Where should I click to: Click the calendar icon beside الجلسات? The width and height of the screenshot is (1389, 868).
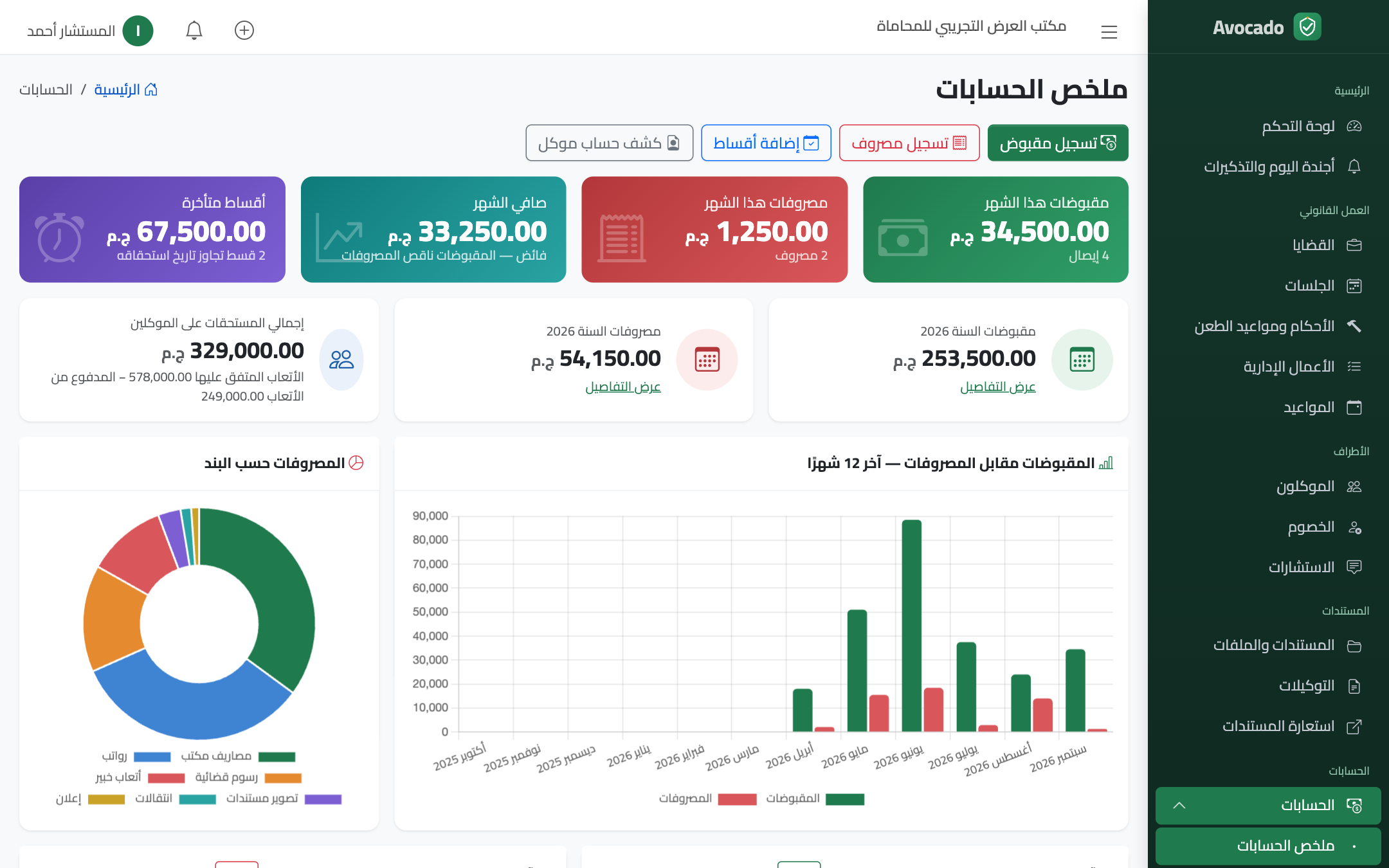tap(1354, 285)
